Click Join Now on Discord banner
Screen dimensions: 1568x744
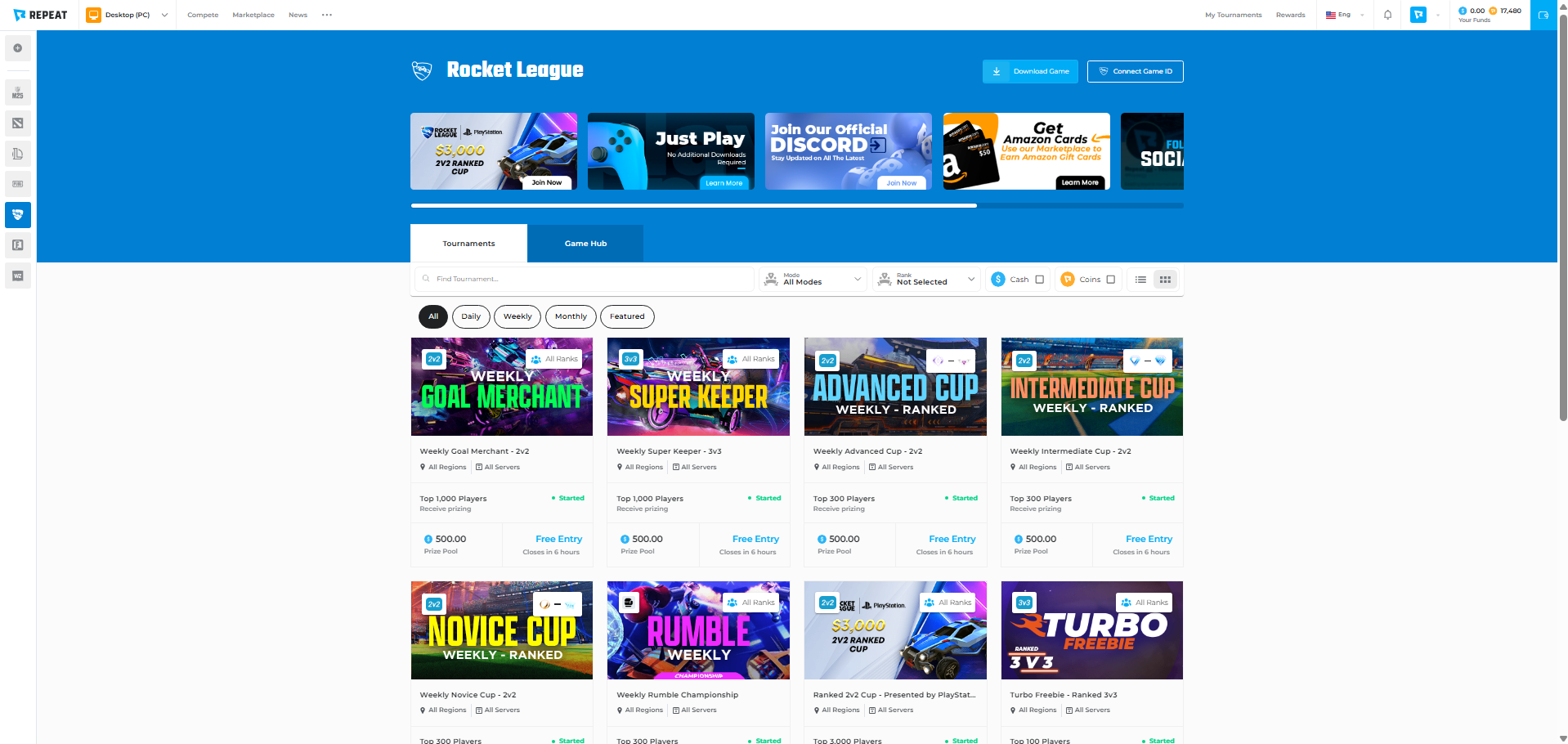(902, 182)
